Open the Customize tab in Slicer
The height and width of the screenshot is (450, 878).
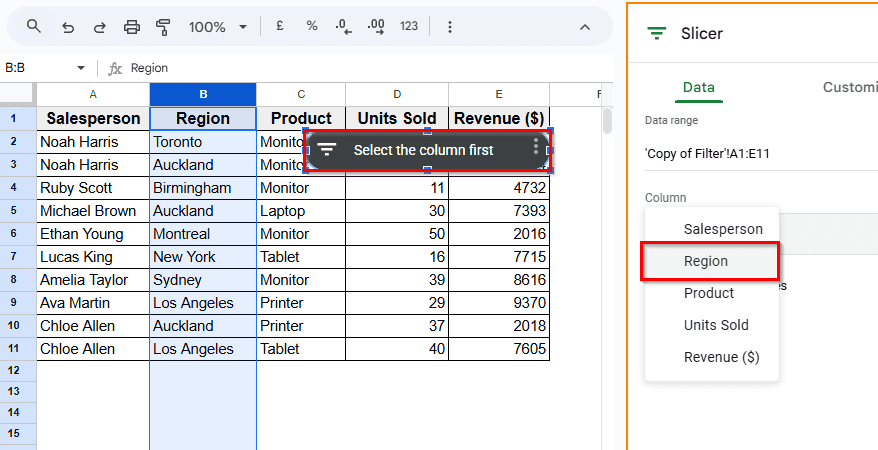(849, 87)
